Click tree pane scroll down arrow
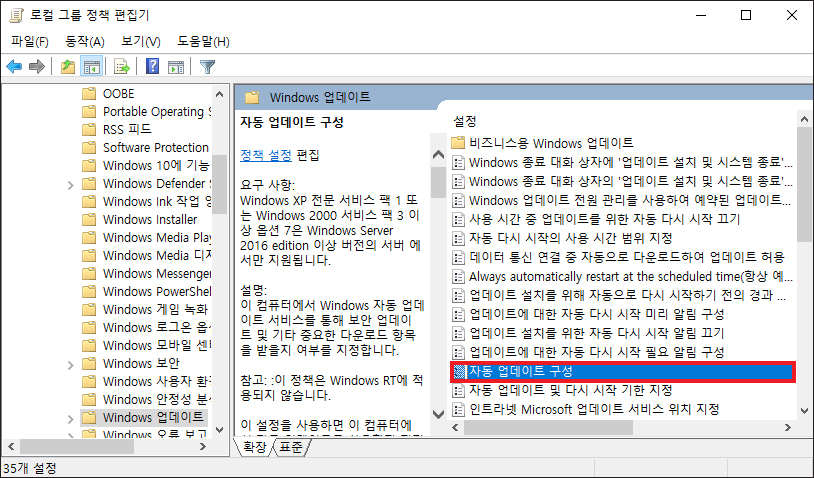The height and width of the screenshot is (478, 814). click(x=219, y=430)
